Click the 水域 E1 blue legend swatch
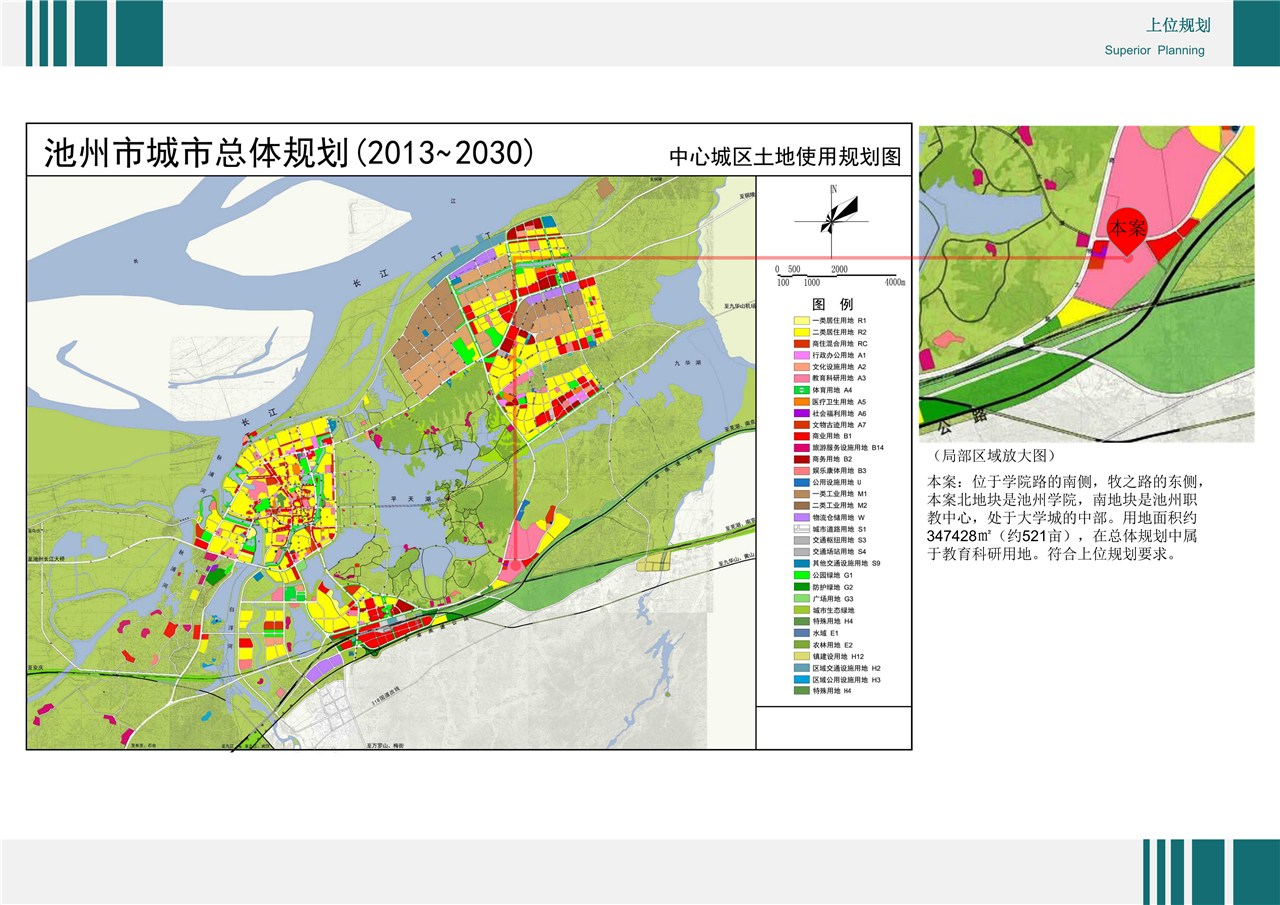Image resolution: width=1280 pixels, height=905 pixels. [x=801, y=633]
